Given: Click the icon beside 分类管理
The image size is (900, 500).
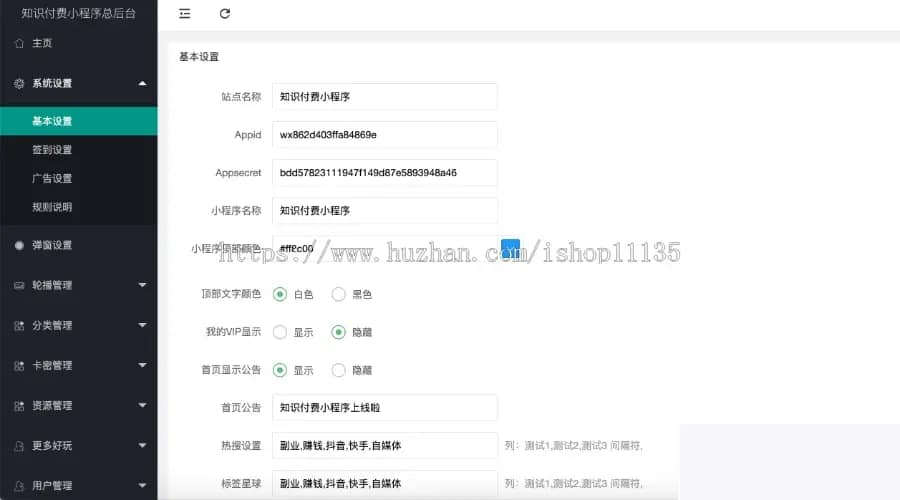Looking at the screenshot, I should pyautogui.click(x=19, y=326).
